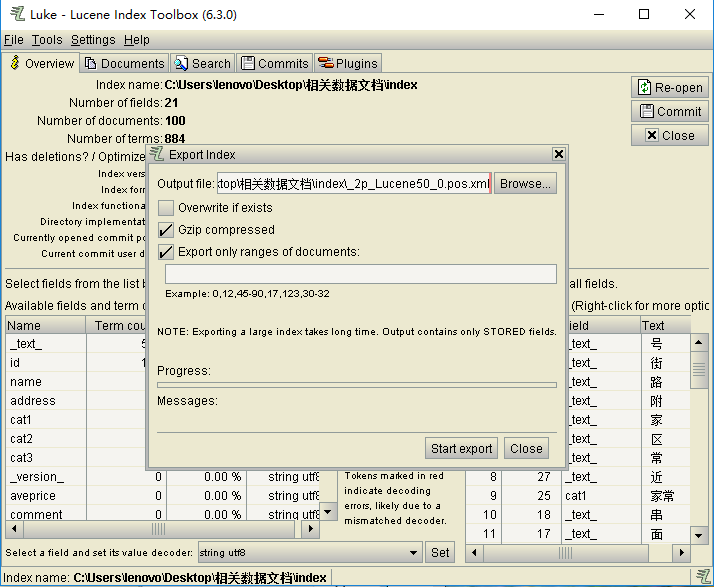
Task: Minimize the Luke window
Action: tap(599, 14)
